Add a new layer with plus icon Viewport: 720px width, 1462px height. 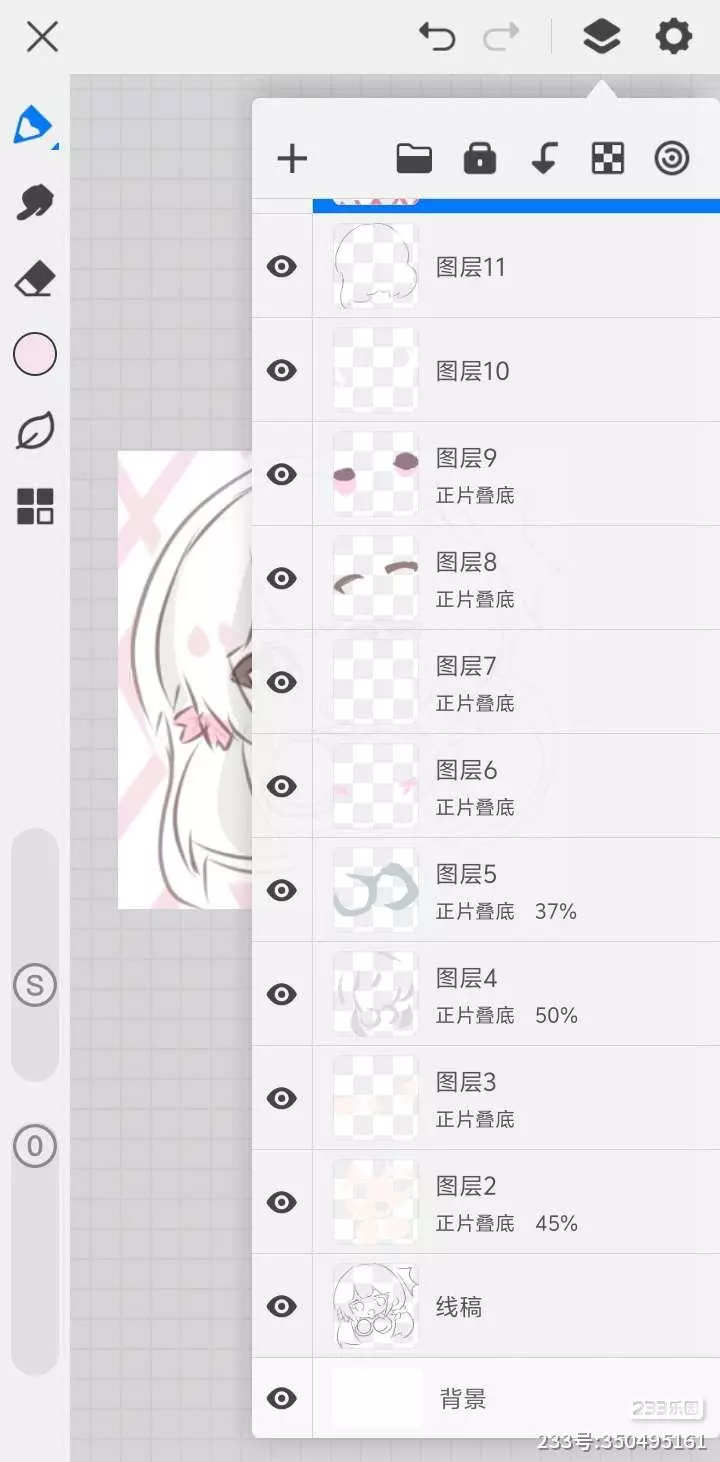292,158
